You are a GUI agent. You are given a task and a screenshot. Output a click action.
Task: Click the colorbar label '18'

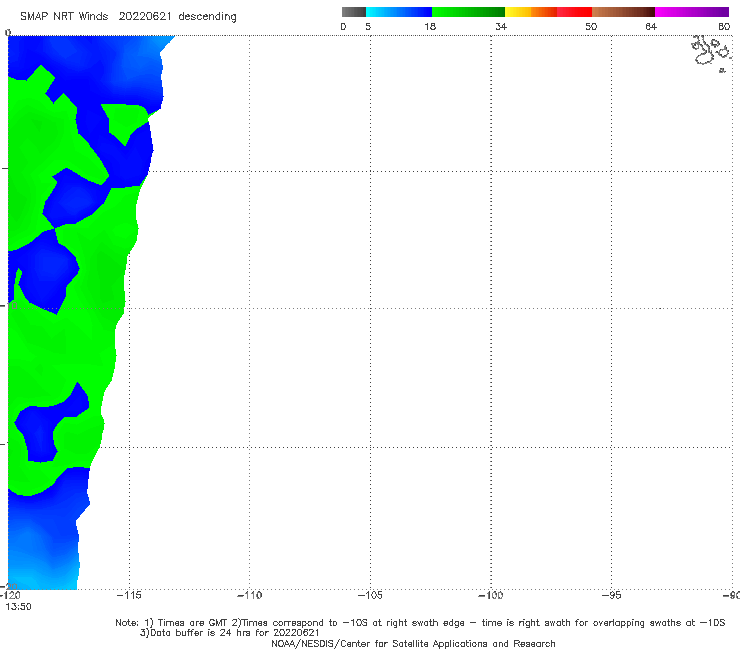click(430, 27)
